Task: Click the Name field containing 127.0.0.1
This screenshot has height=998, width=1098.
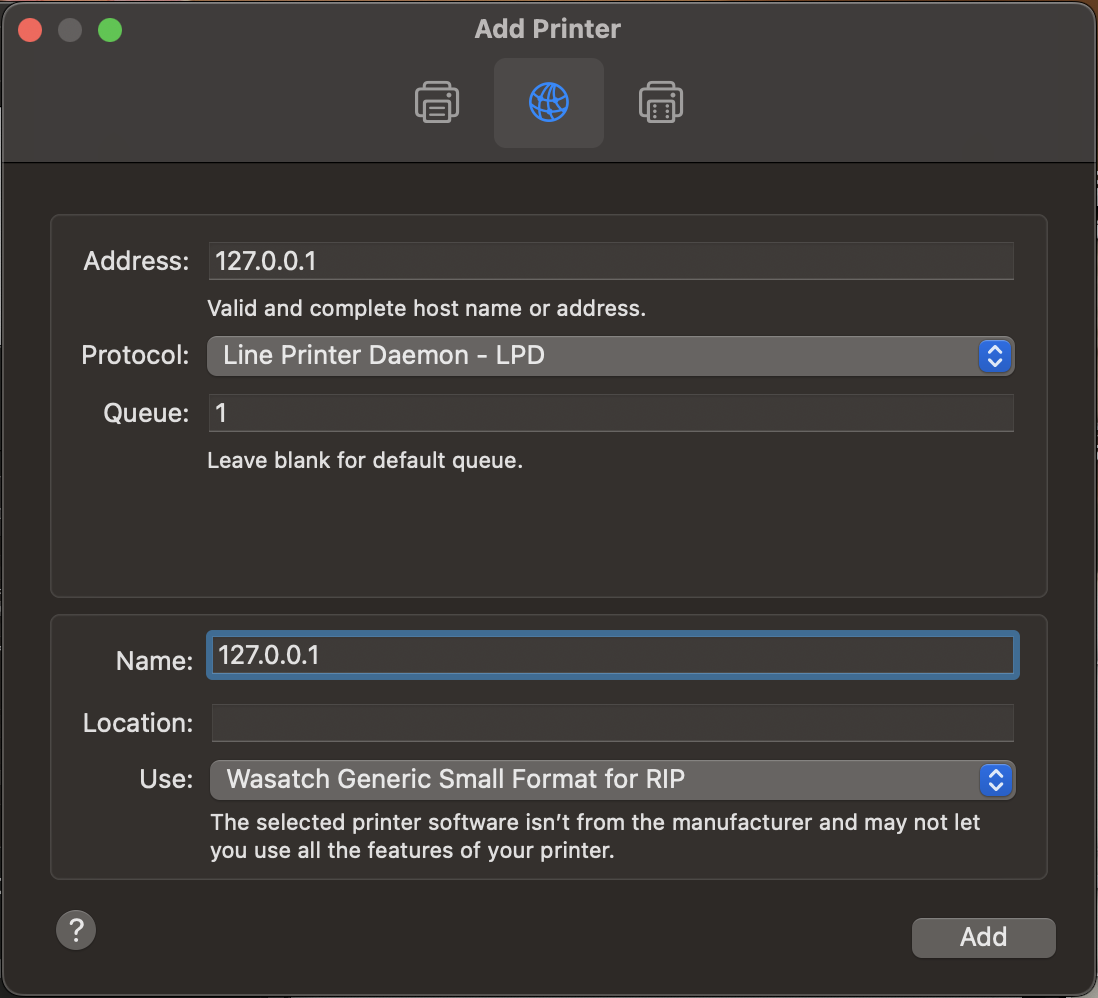Action: point(612,656)
